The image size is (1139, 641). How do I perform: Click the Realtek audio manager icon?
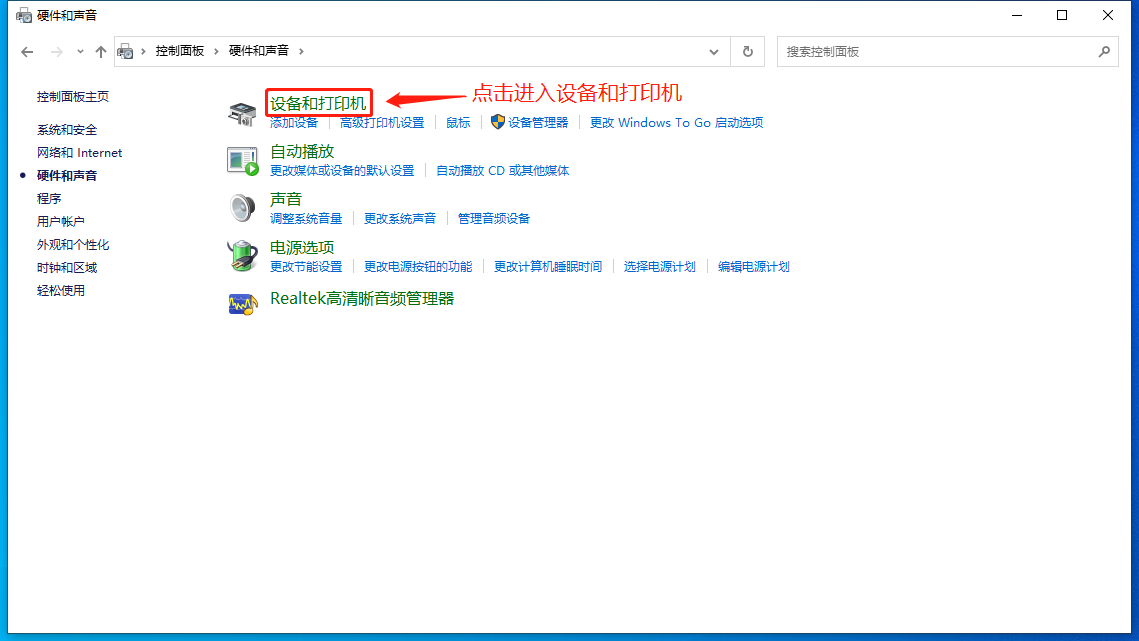242,303
